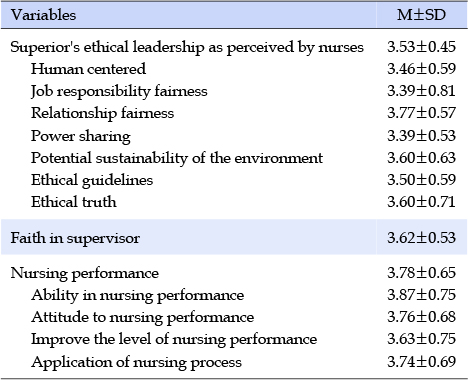Click the Ethical guidelines row label

pos(92,180)
